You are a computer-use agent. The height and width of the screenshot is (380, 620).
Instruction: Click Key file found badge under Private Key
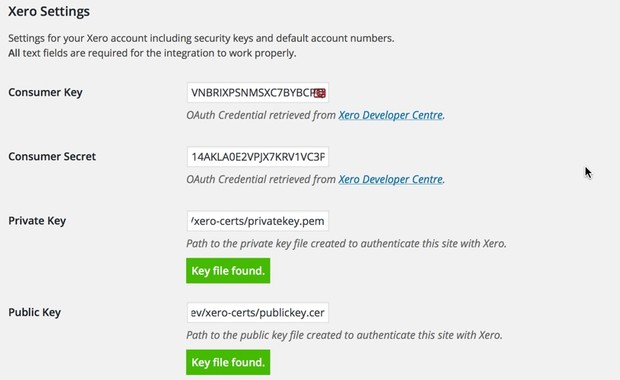pyautogui.click(x=228, y=271)
